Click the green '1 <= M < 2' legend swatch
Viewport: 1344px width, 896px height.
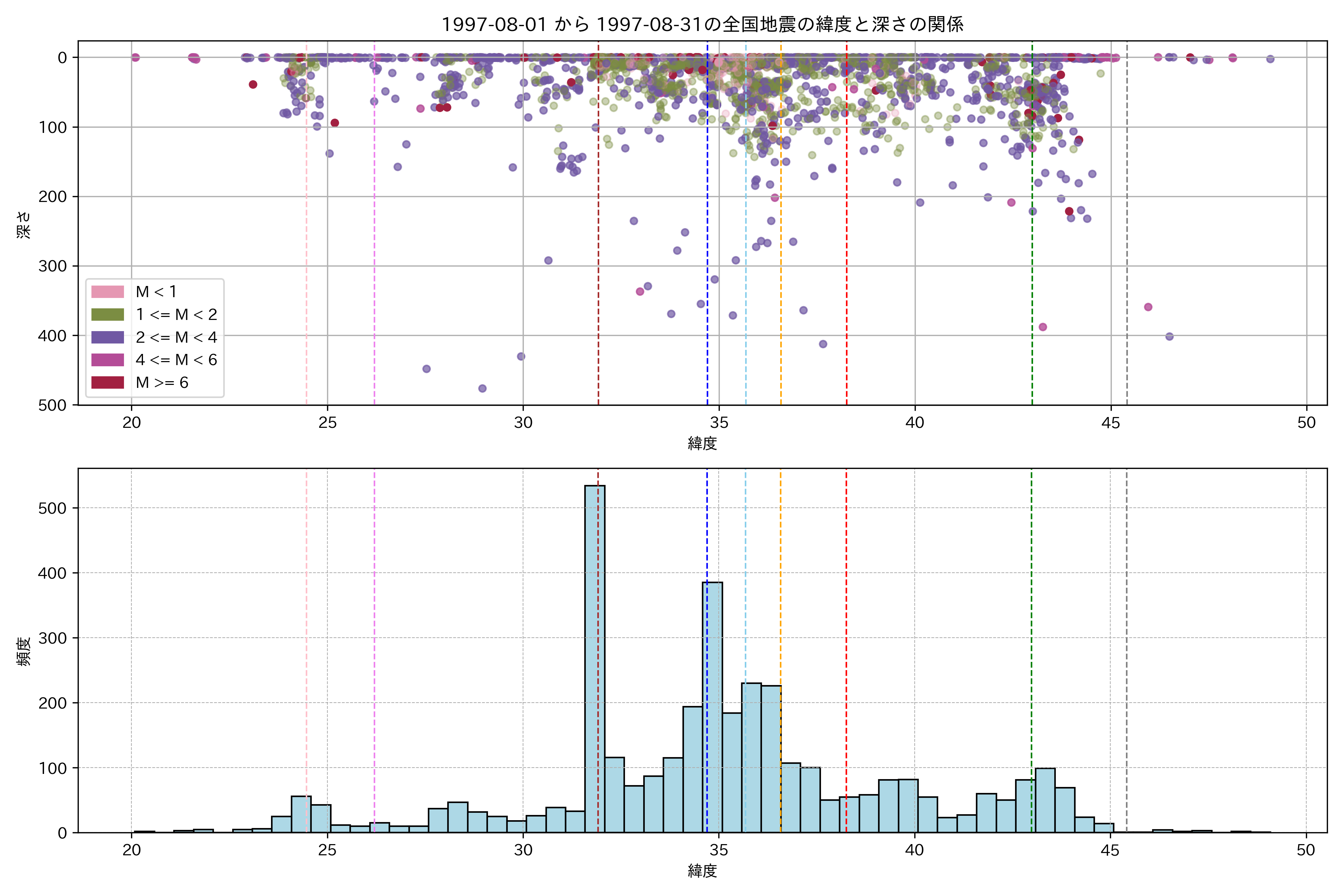(x=108, y=315)
